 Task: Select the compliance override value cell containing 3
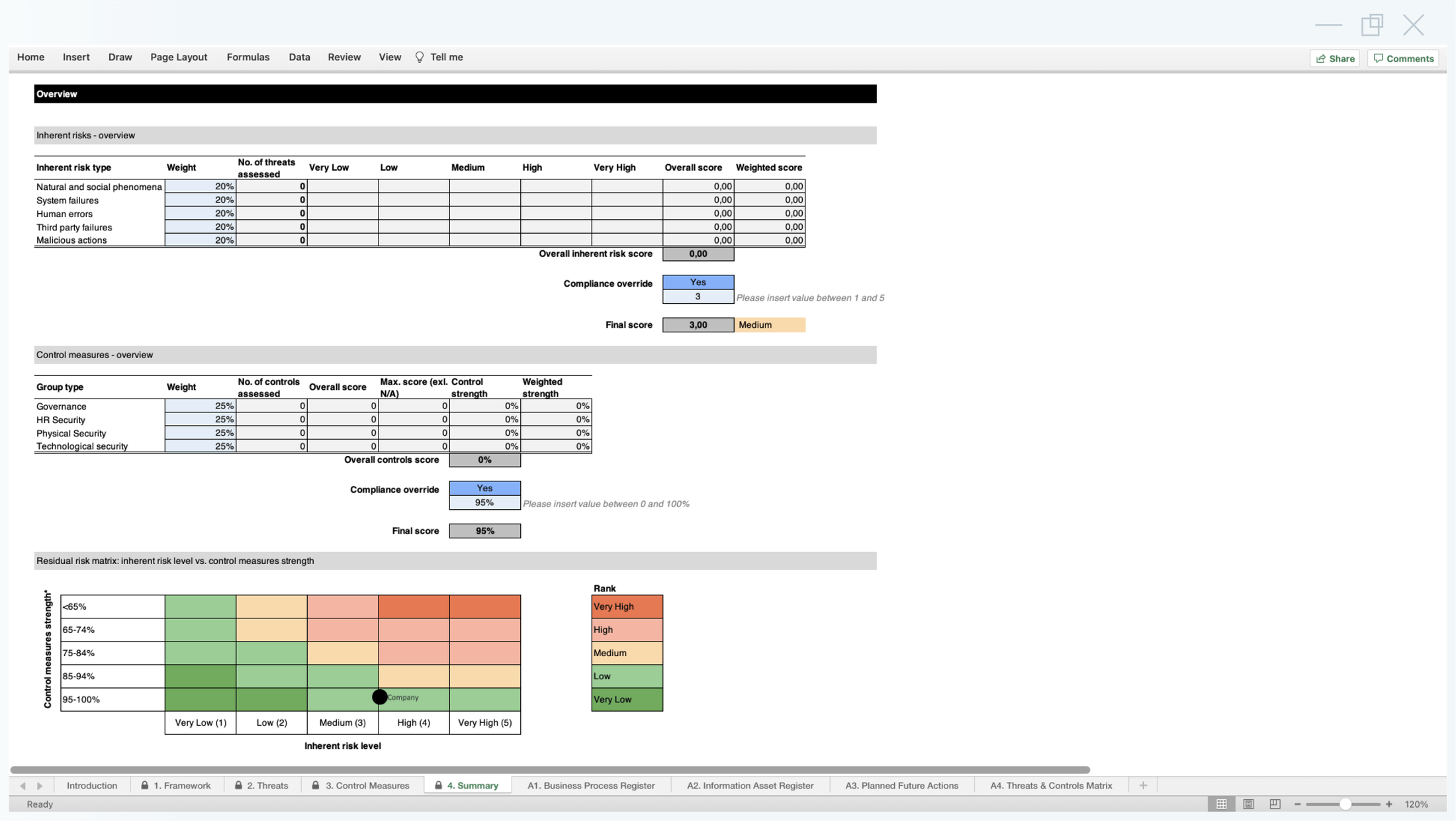[698, 297]
